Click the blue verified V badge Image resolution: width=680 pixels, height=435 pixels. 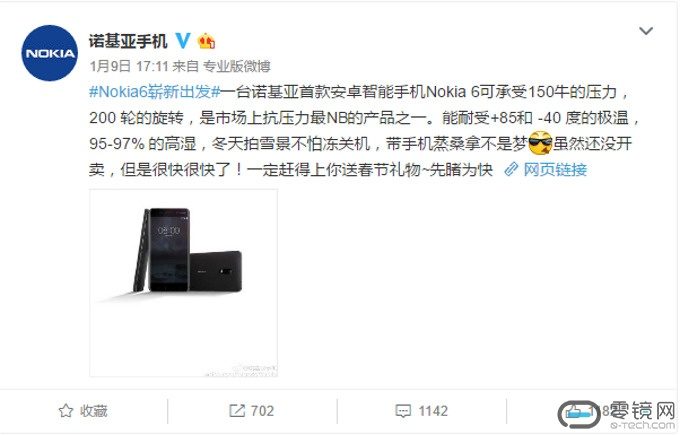click(x=183, y=41)
